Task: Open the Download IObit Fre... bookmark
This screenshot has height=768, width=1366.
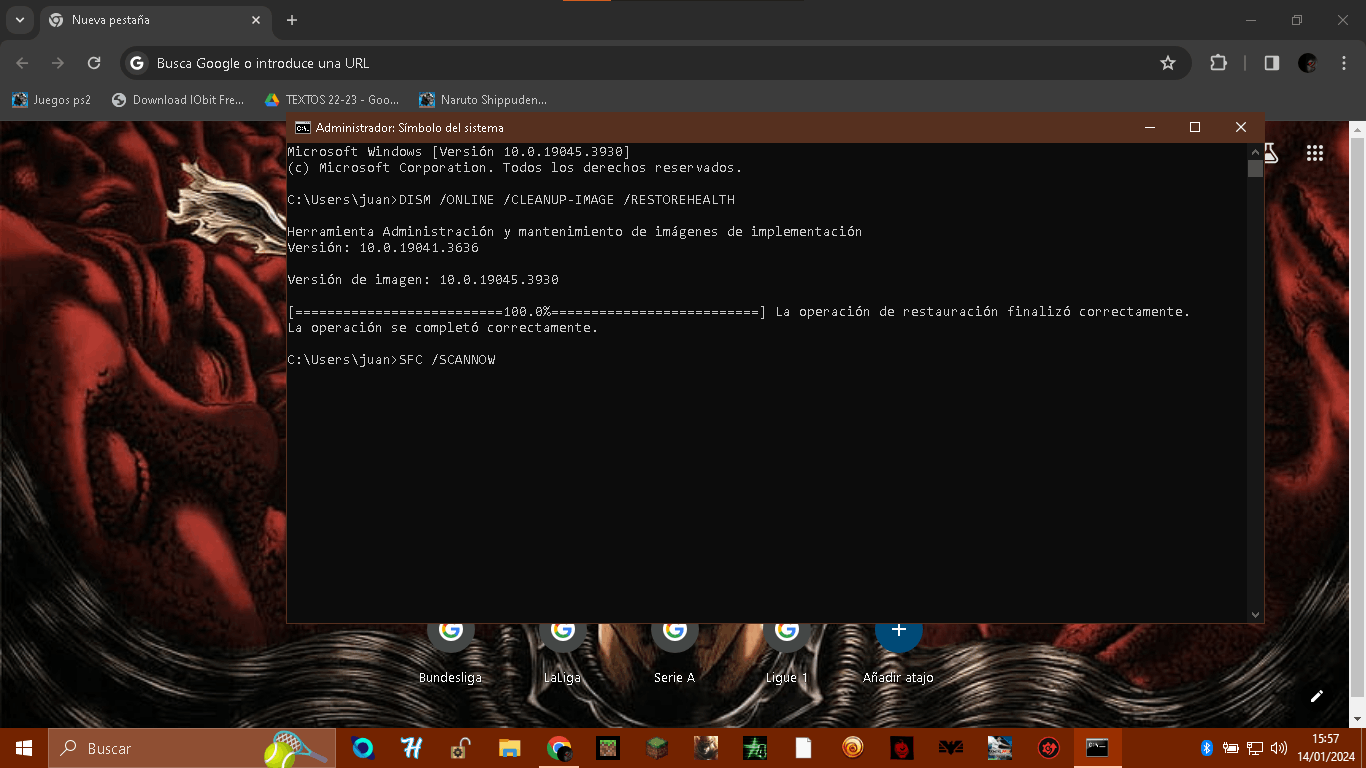Action: click(x=178, y=100)
